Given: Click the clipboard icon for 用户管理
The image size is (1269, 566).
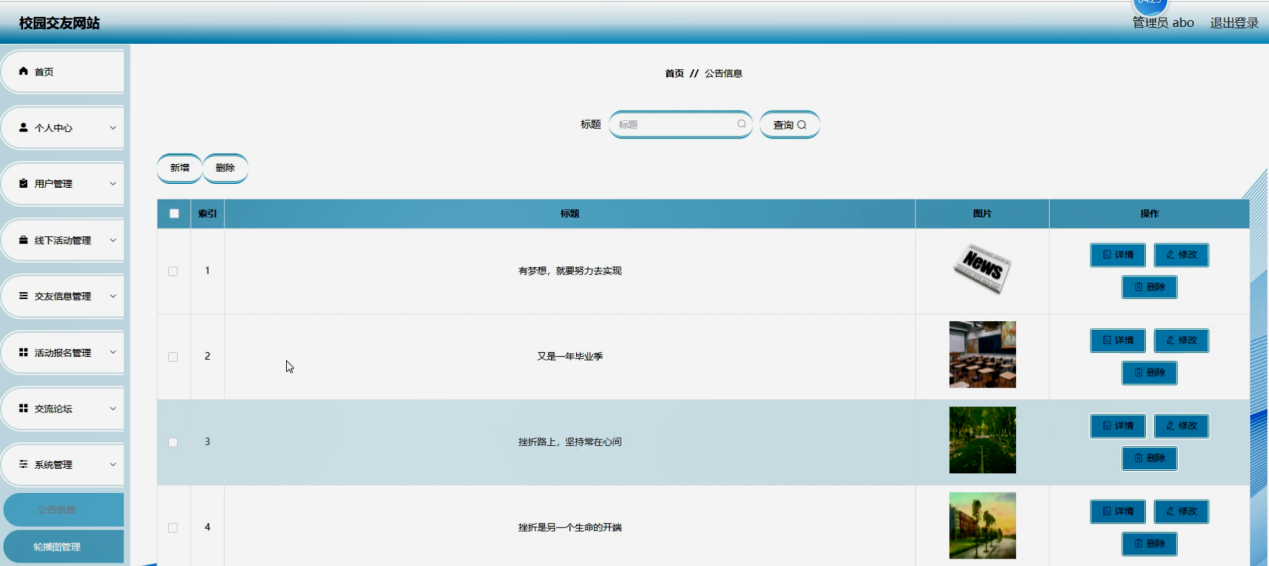Looking at the screenshot, I should click(24, 184).
